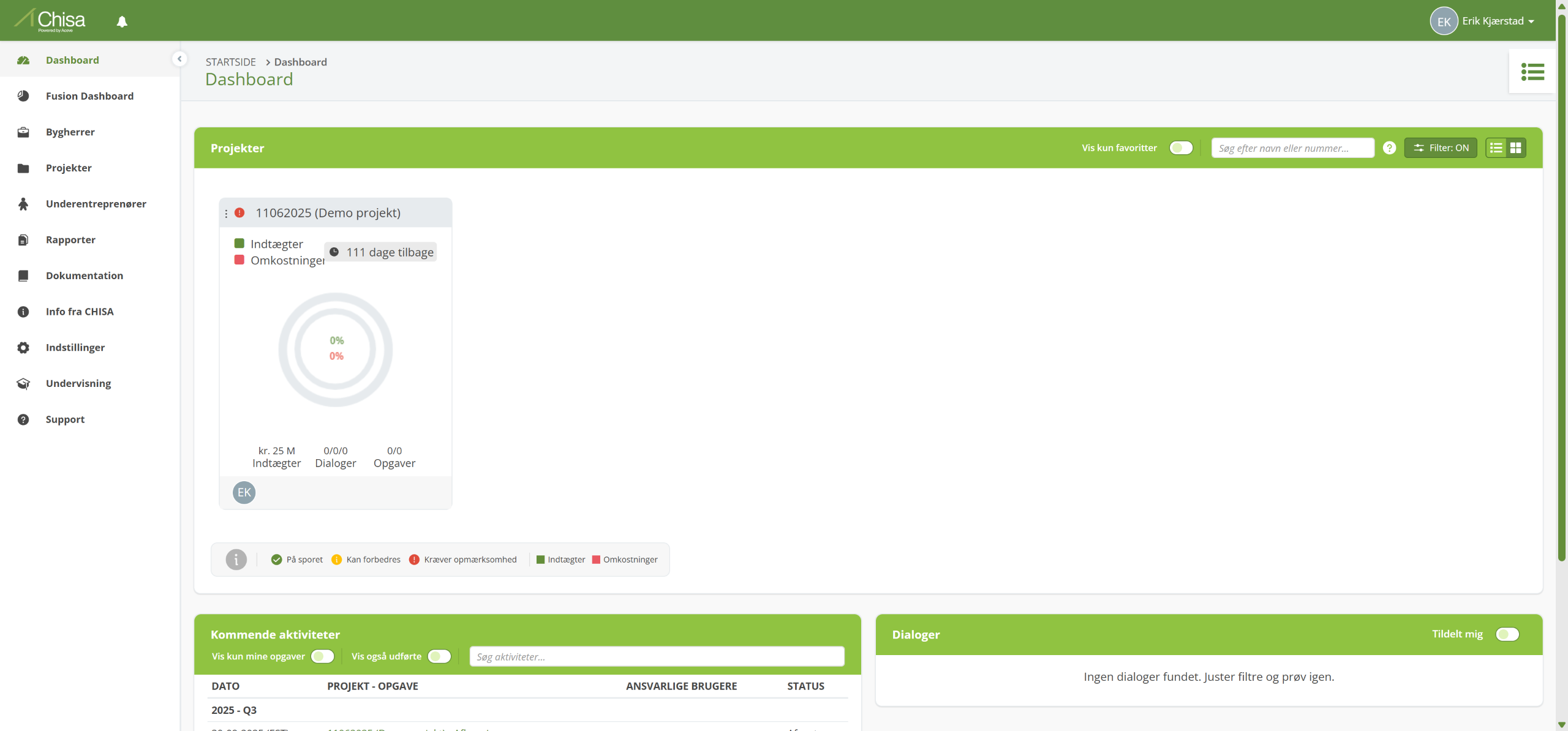Click the Filter: ON button

(x=1440, y=148)
